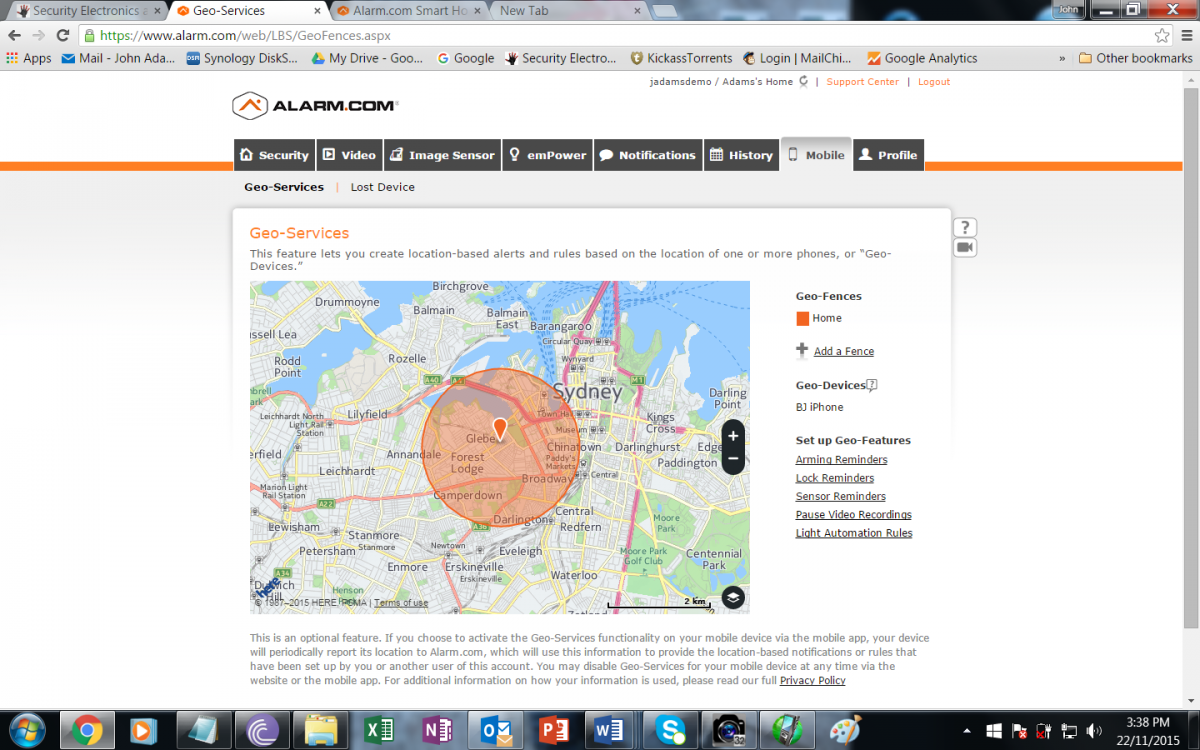Open the Lock Reminders link
The width and height of the screenshot is (1200, 750).
click(835, 478)
